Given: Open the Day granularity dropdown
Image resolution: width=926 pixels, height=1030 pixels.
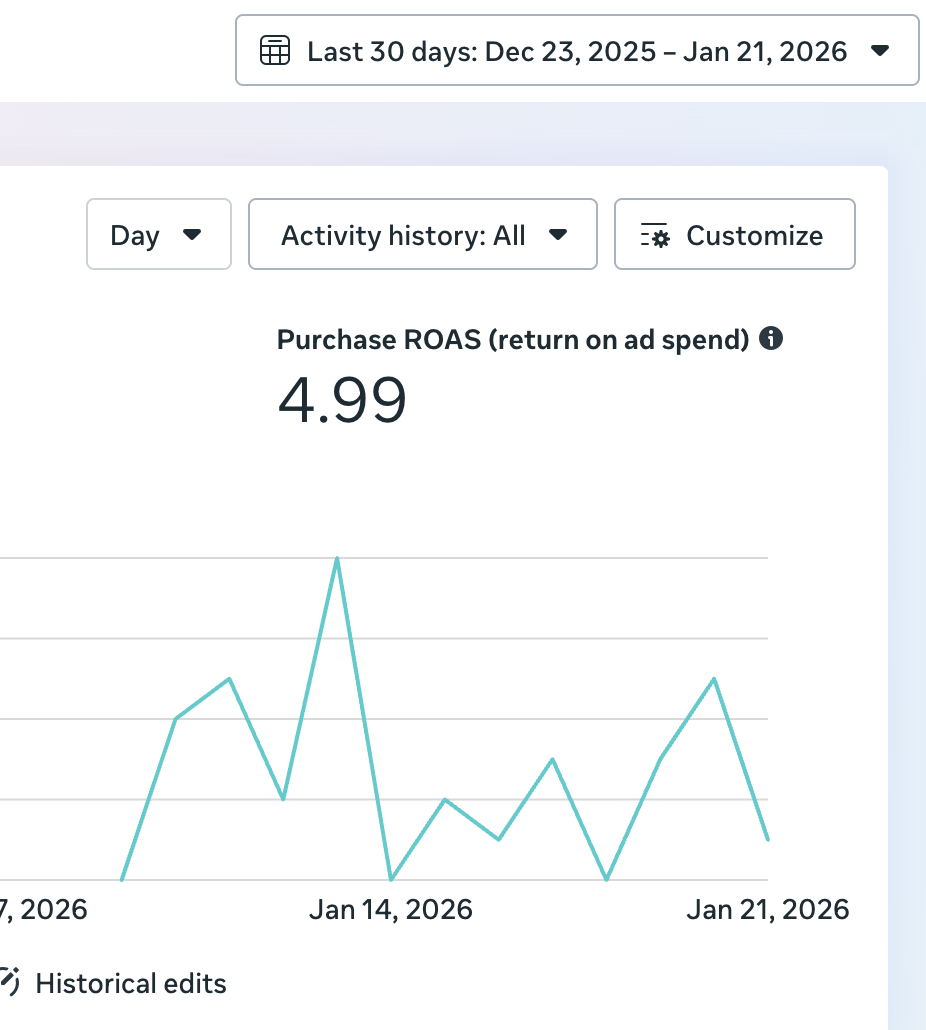Looking at the screenshot, I should coord(158,235).
